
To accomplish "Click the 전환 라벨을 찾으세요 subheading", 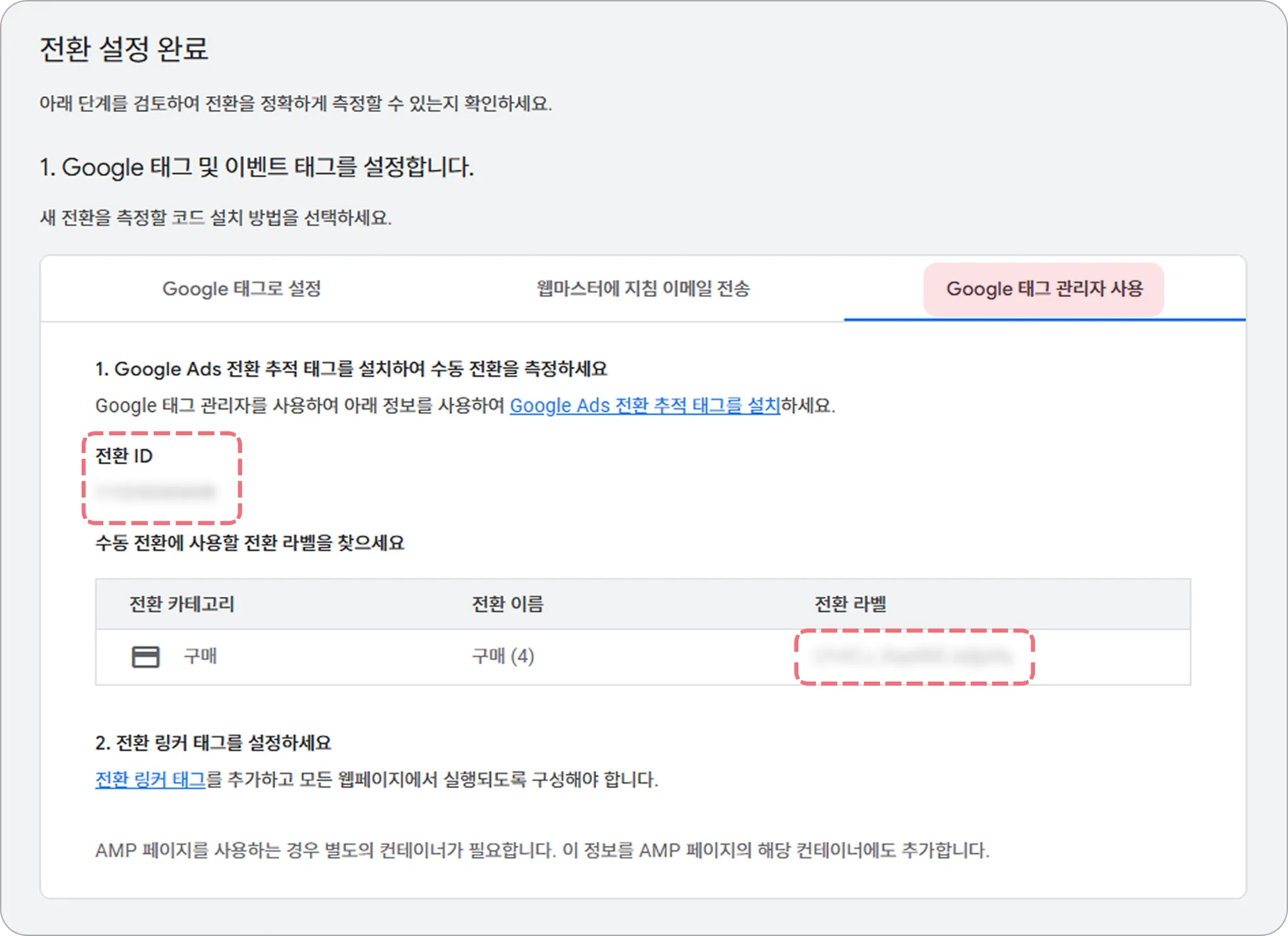I will pyautogui.click(x=250, y=543).
